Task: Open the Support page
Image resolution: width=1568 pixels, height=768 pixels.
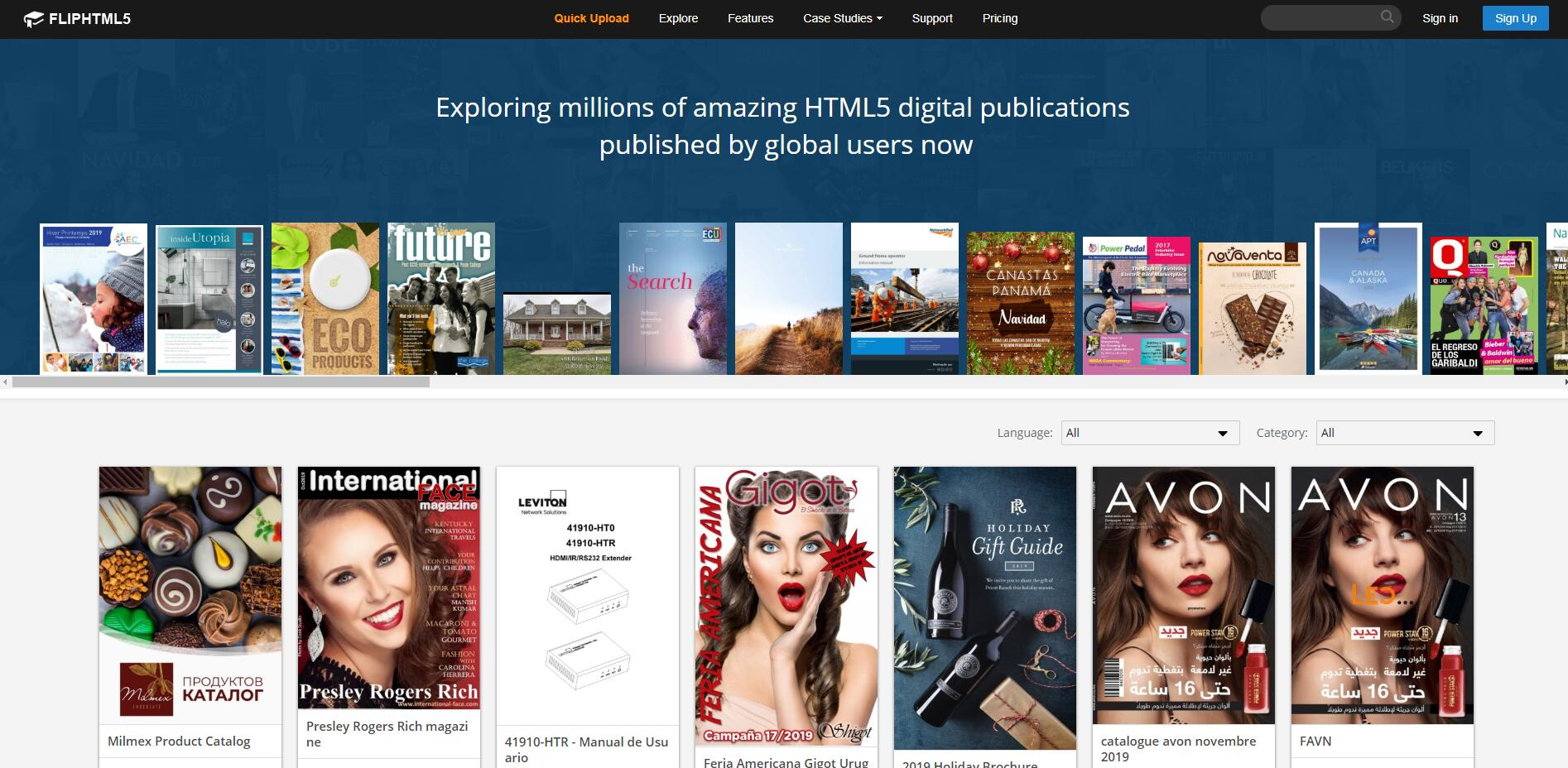Action: [x=932, y=18]
